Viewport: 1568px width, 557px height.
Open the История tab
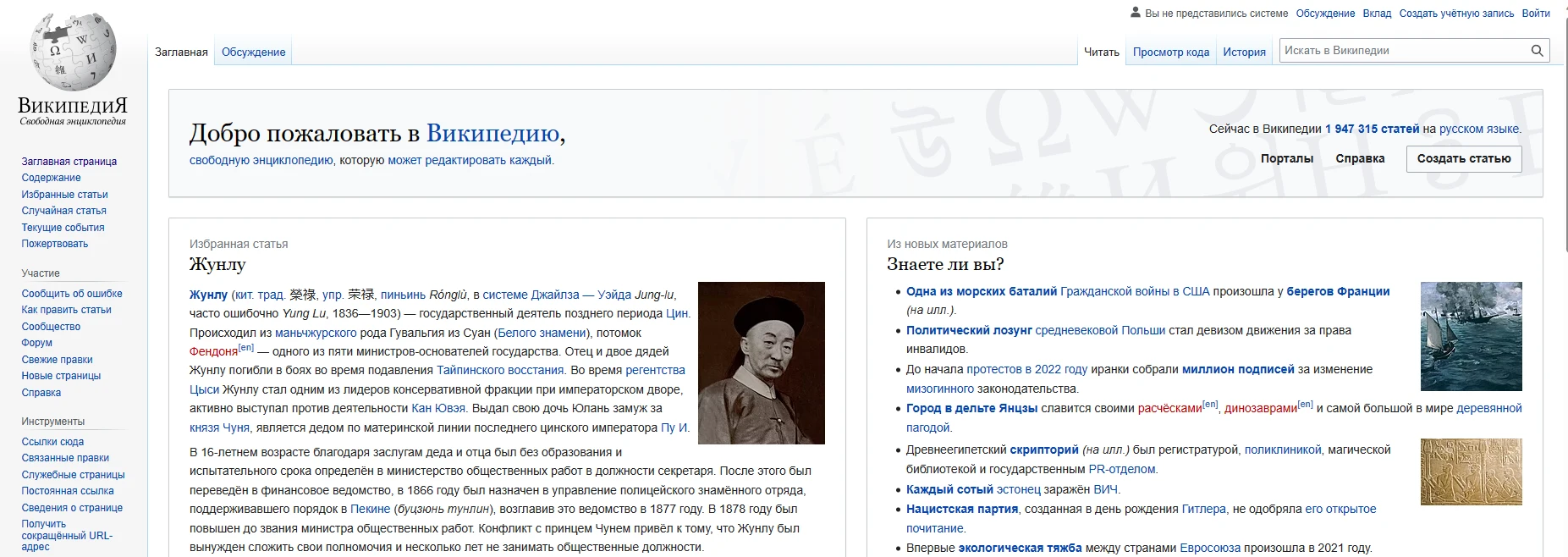(x=1244, y=52)
